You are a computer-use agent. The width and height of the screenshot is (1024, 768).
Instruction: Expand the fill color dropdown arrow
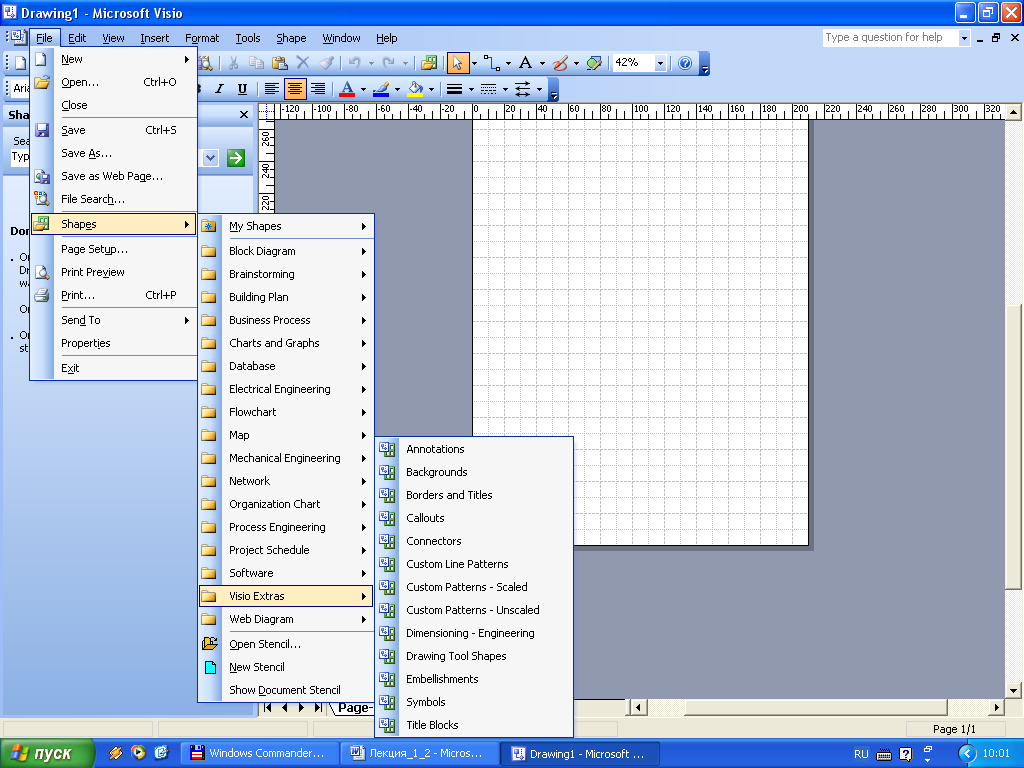click(x=432, y=89)
